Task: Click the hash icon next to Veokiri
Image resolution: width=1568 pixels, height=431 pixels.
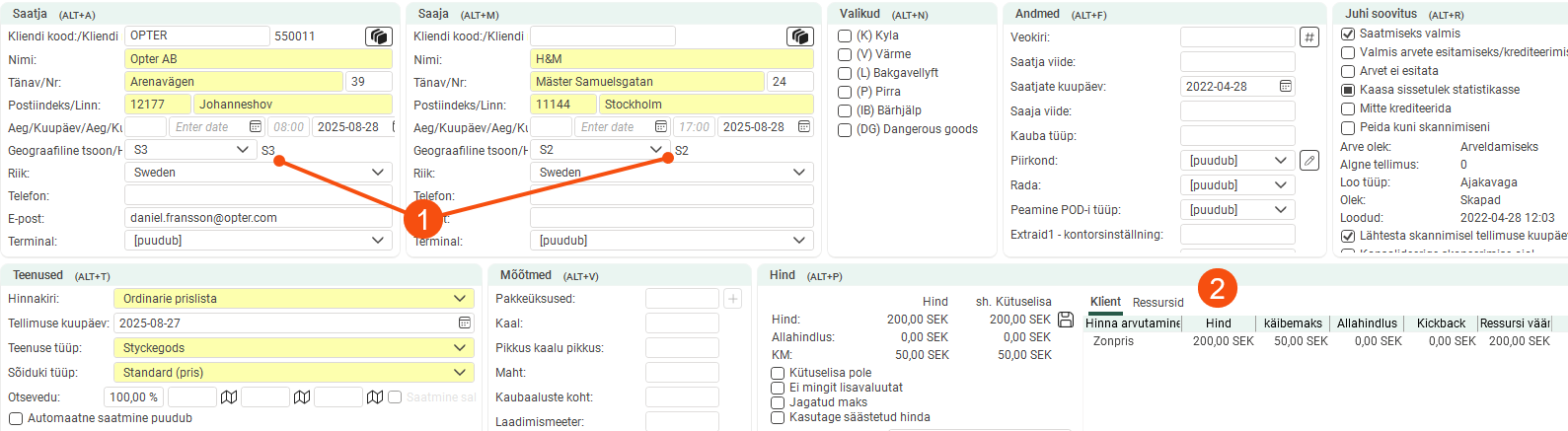Action: (x=1308, y=37)
